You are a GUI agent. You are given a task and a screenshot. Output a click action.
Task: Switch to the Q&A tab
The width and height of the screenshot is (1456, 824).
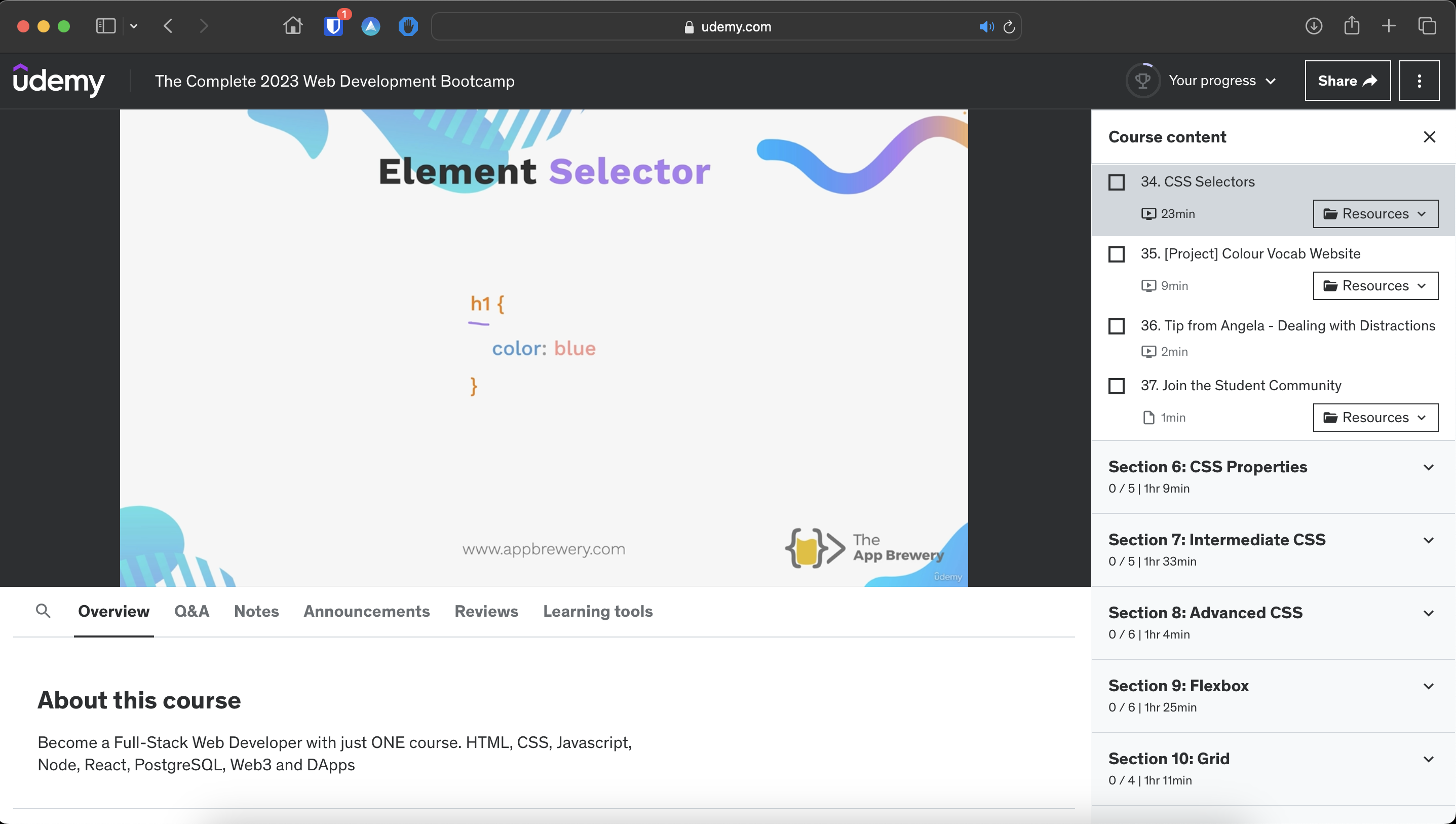(x=191, y=611)
